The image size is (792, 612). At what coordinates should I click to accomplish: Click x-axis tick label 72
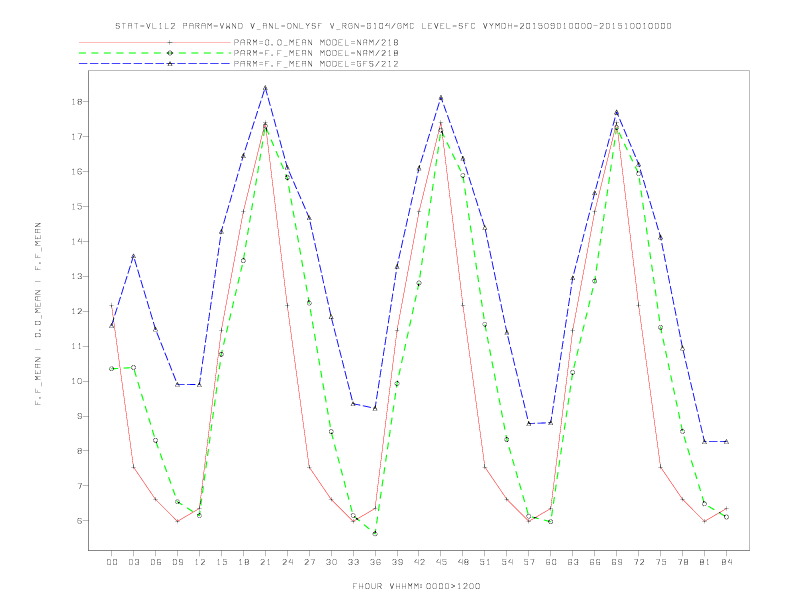638,562
